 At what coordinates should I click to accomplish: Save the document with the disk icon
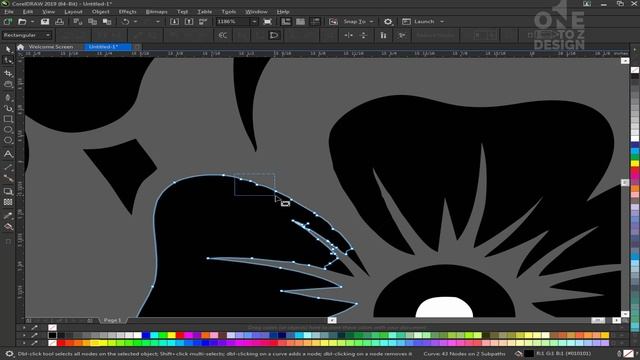pyautogui.click(x=45, y=22)
